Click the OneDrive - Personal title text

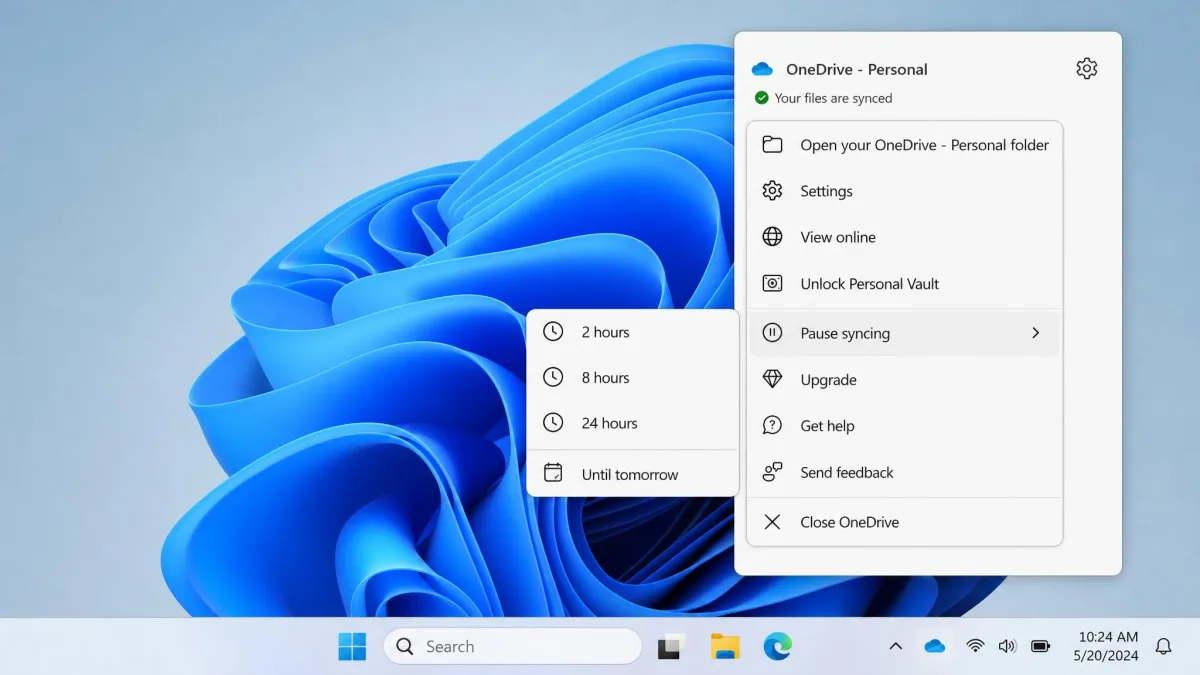click(x=857, y=69)
